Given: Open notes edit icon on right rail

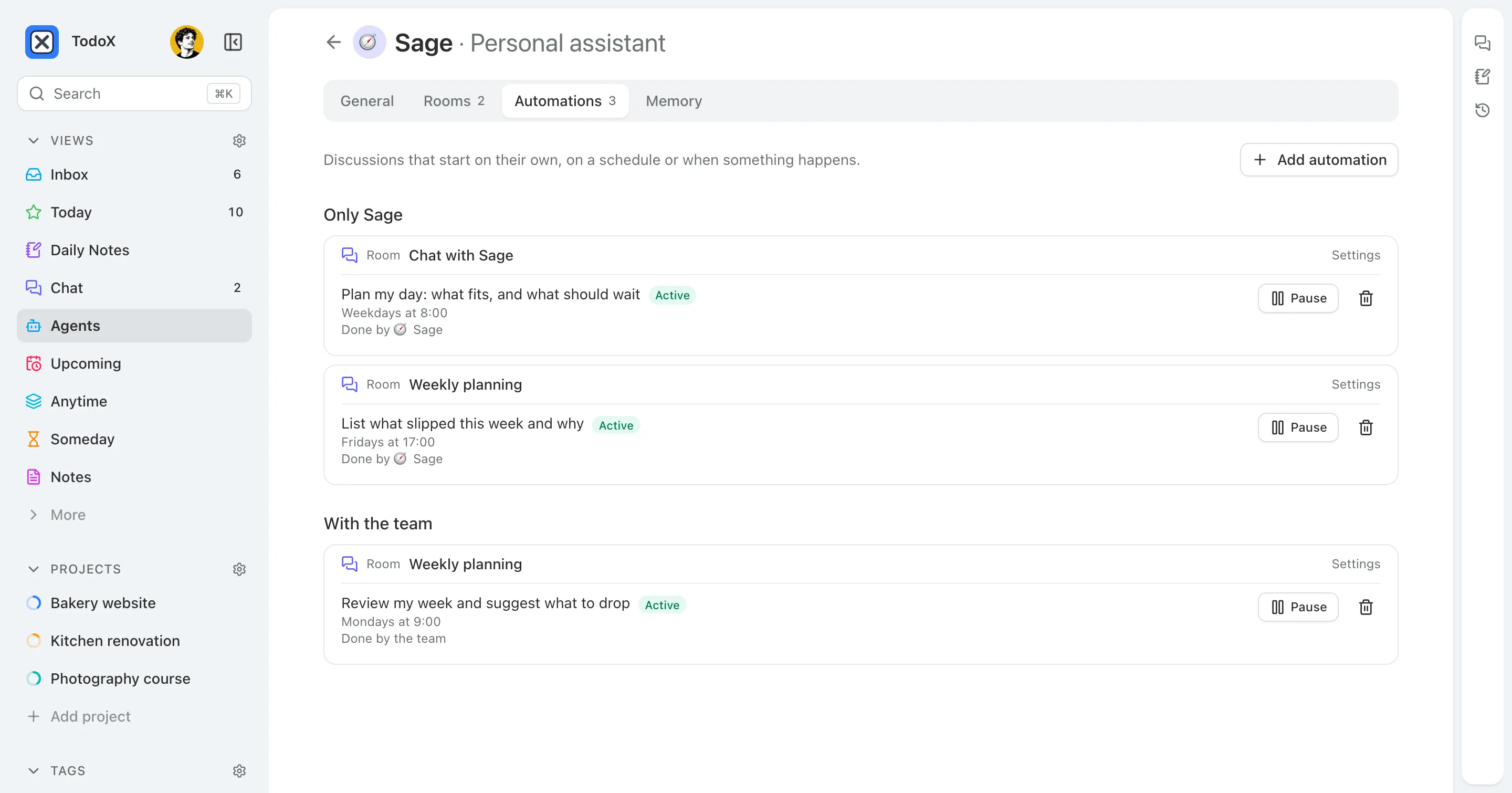Looking at the screenshot, I should [1482, 76].
